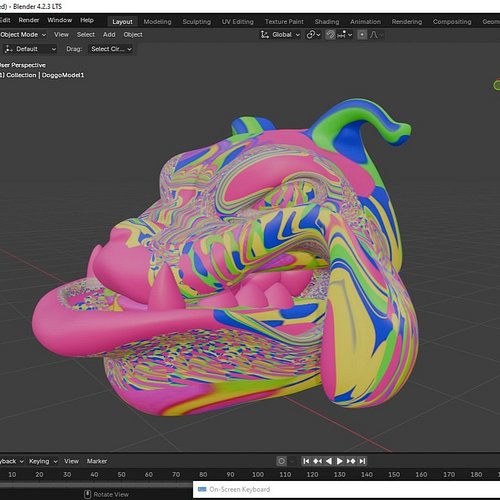Click the Rotate View mouse hint icon
Screen dimensions: 500x500
pyautogui.click(x=87, y=494)
